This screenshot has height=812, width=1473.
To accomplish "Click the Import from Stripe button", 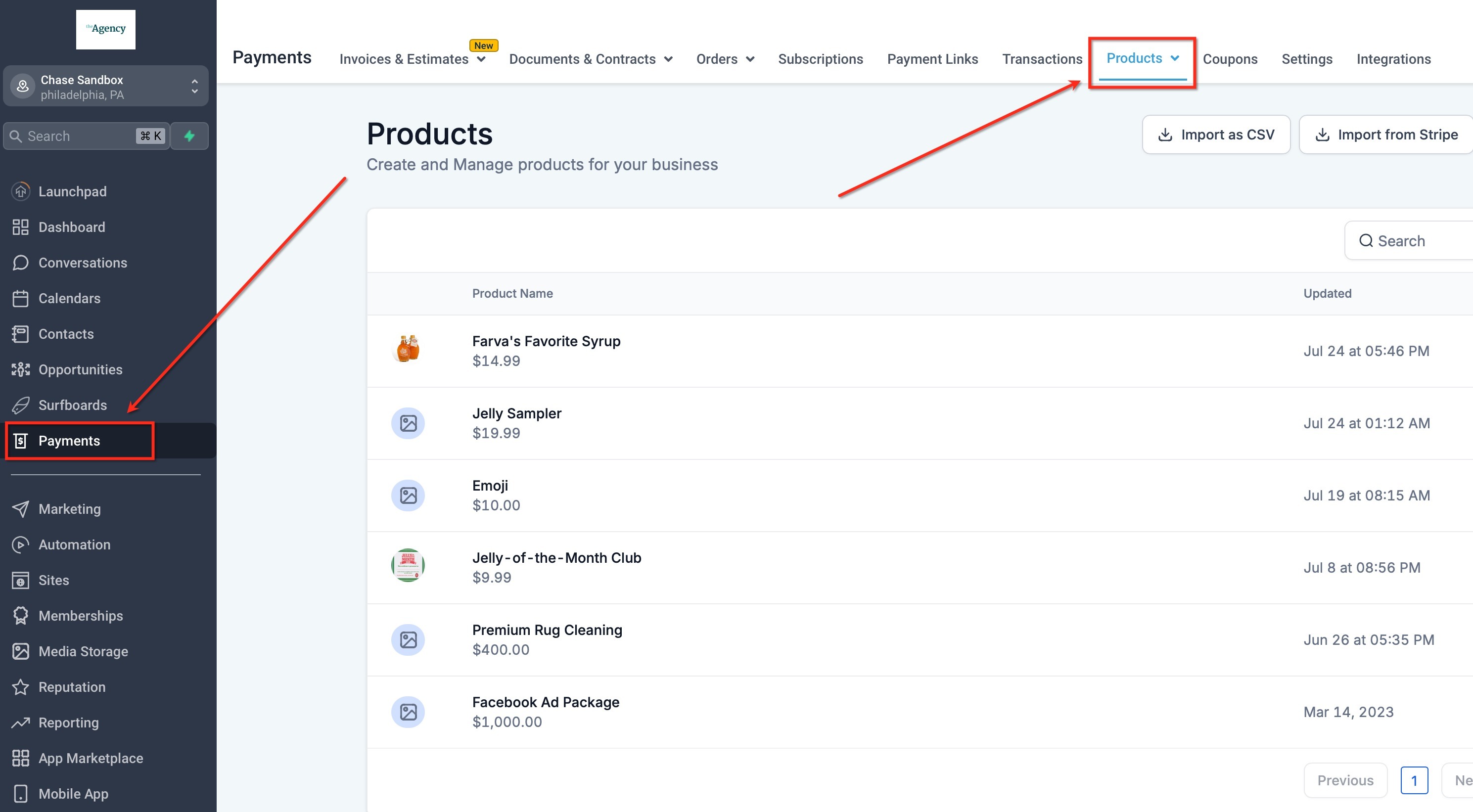I will (1386, 135).
